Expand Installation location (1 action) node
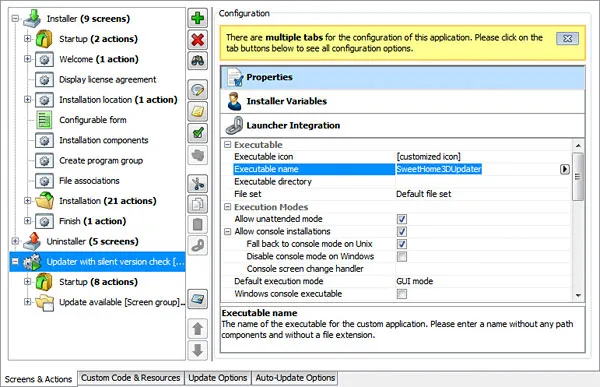The width and height of the screenshot is (600, 387). (x=28, y=100)
